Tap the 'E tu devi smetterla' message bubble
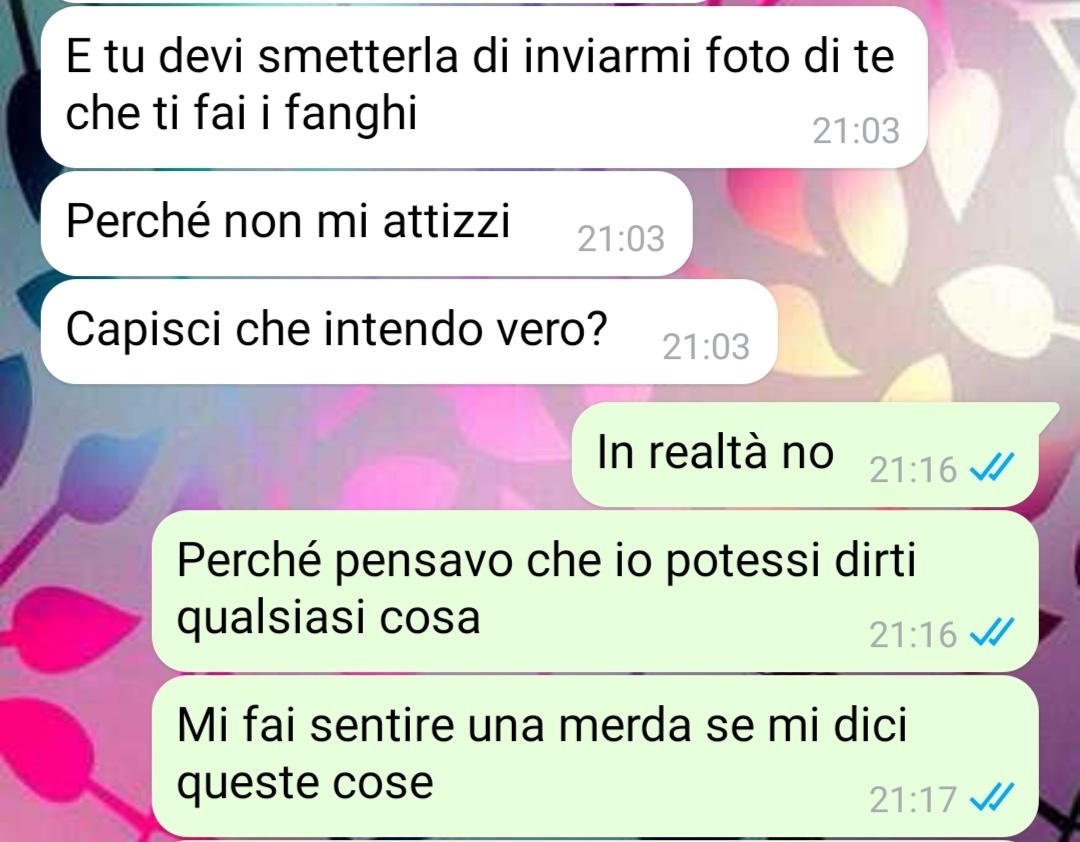This screenshot has height=842, width=1080. (x=484, y=87)
